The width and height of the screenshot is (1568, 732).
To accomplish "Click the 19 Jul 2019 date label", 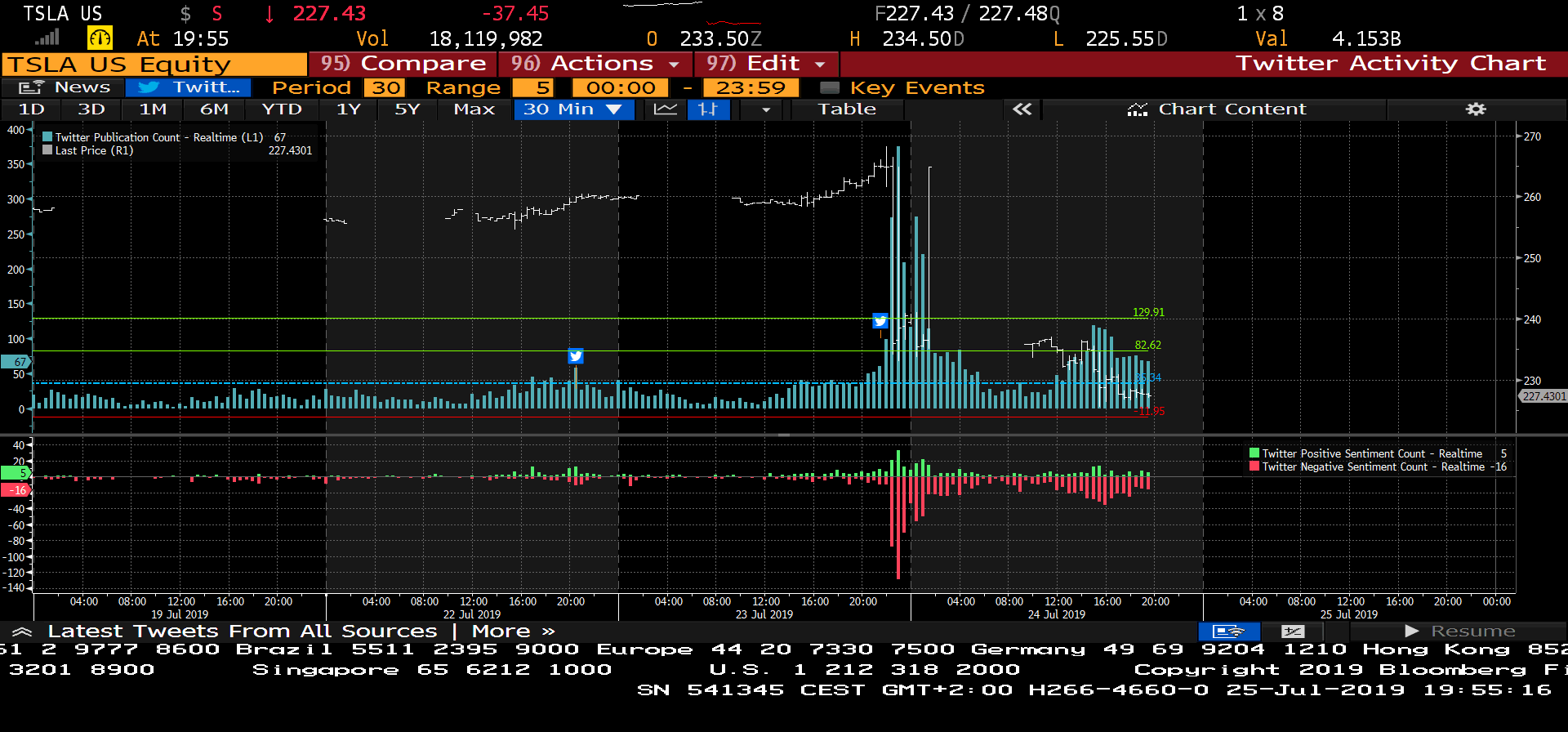I will pos(180,614).
